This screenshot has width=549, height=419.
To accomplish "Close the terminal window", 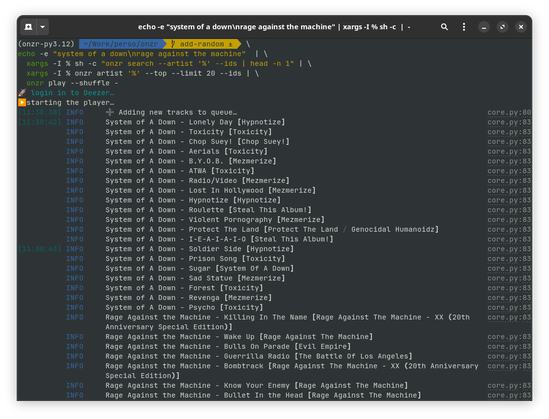I will click(x=521, y=27).
